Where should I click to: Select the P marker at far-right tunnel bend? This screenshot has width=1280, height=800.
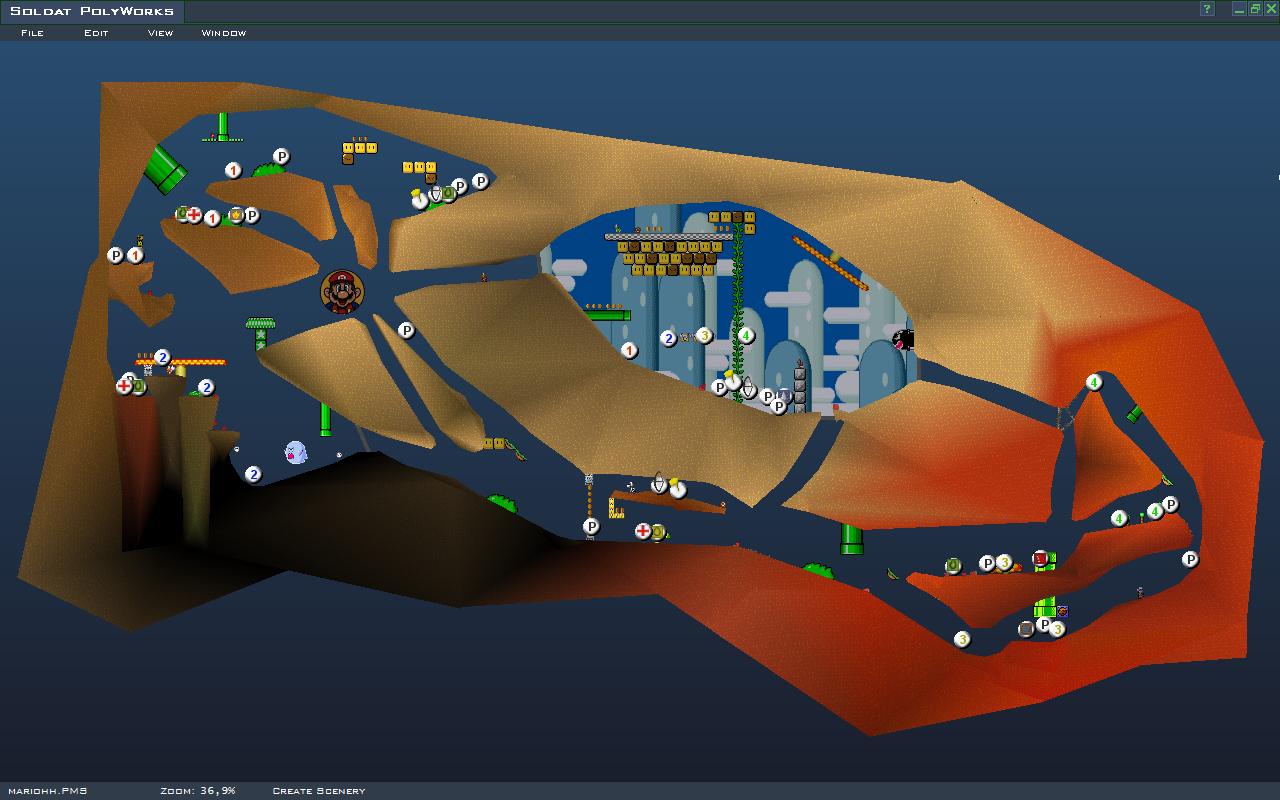point(1190,559)
